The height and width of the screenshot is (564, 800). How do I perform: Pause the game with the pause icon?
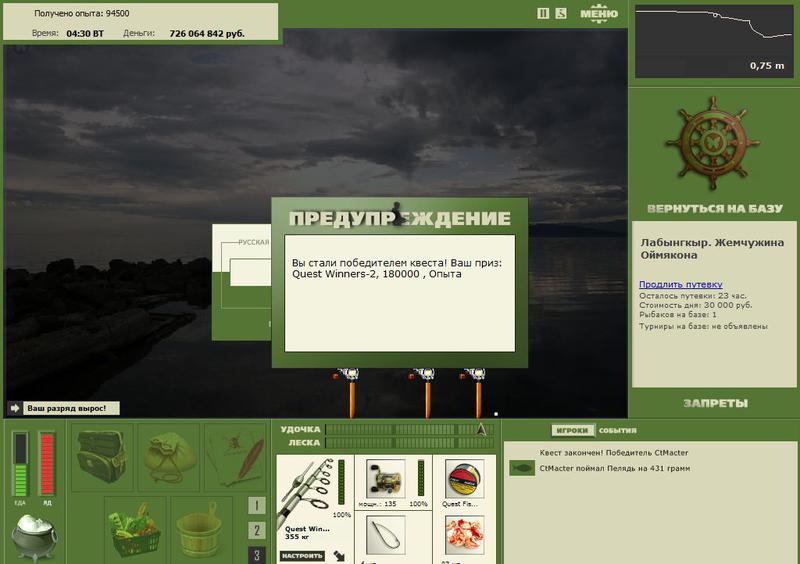[543, 14]
